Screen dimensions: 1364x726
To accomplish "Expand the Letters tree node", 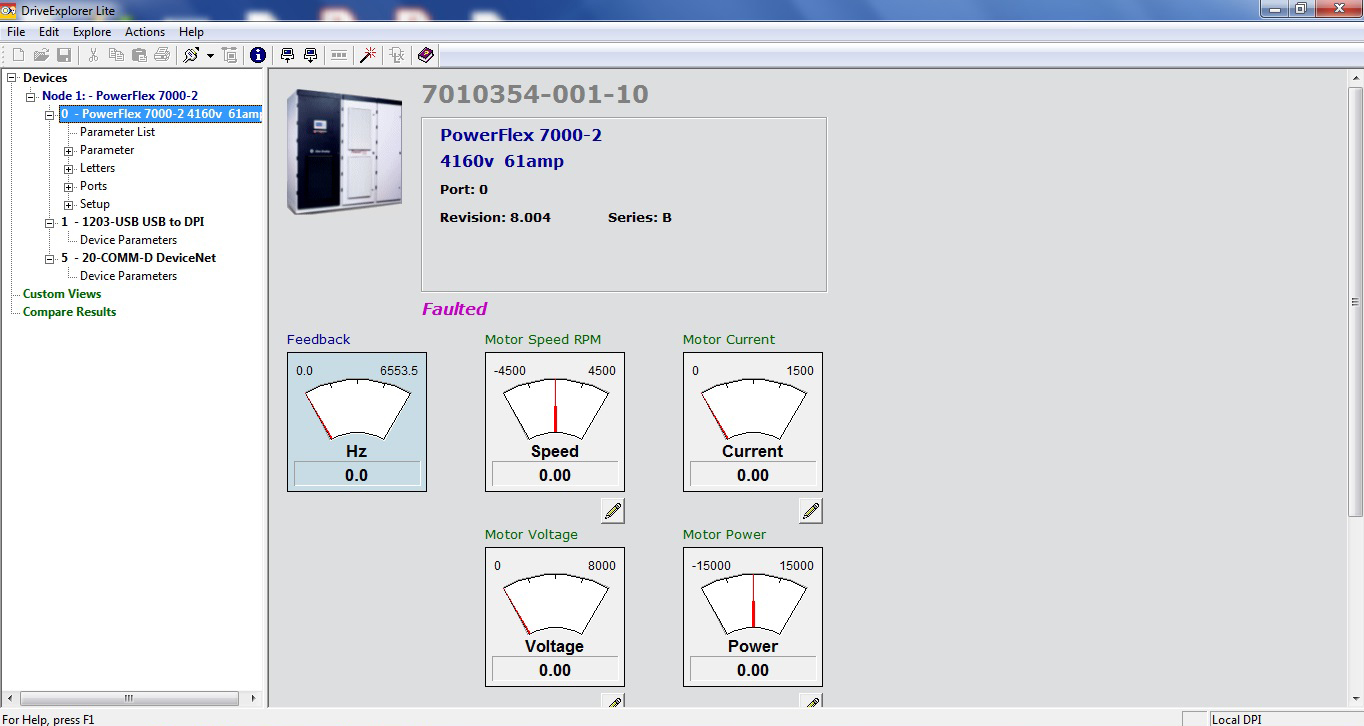I will 69,169.
